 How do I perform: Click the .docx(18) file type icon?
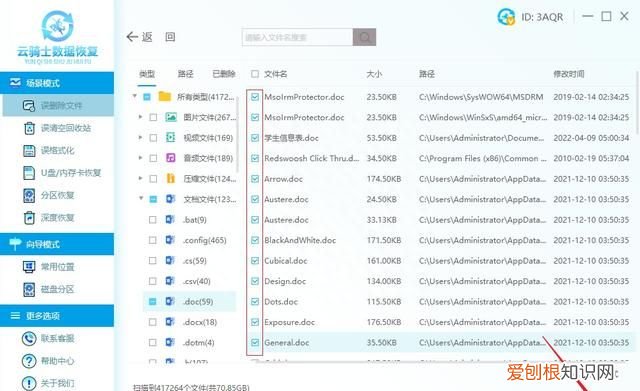pos(170,322)
